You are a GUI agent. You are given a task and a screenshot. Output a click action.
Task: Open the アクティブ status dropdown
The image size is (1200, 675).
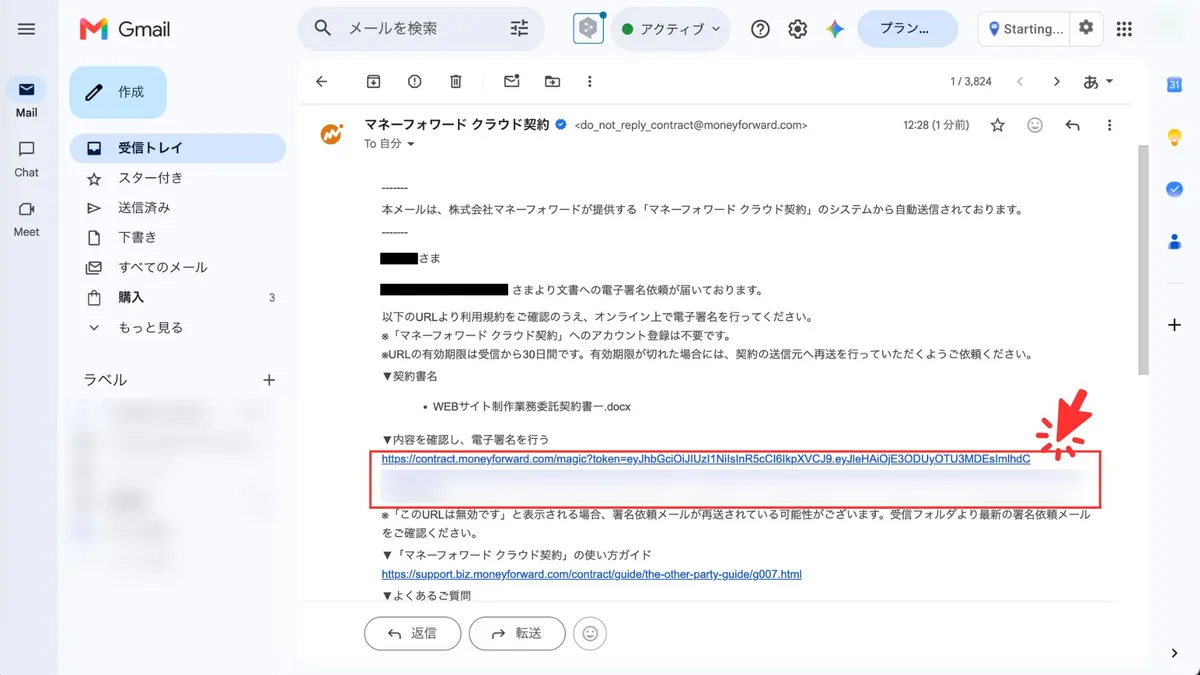coord(671,29)
